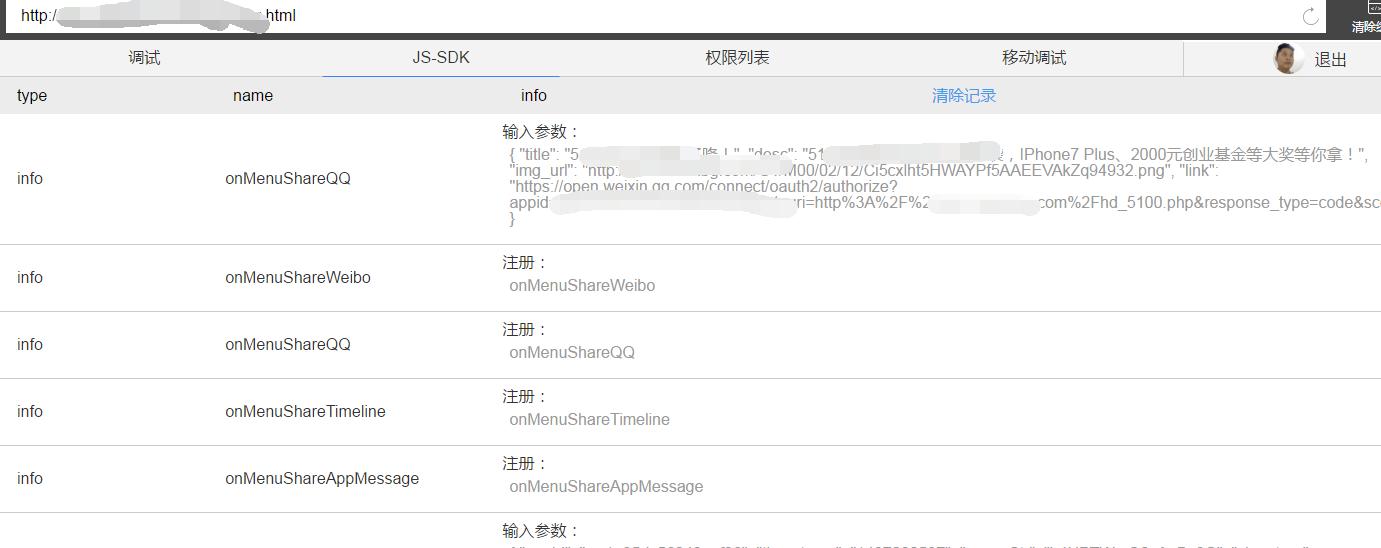The width and height of the screenshot is (1381, 548).
Task: Switch to the 移动调试 tab
Action: (1034, 58)
